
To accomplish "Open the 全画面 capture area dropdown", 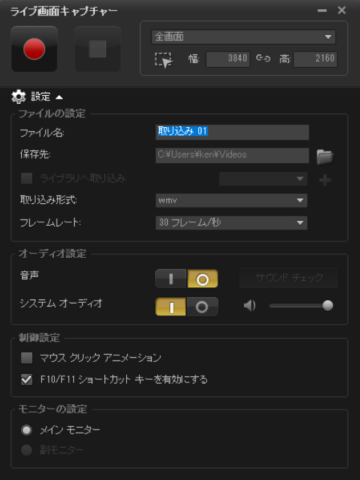I will 243,37.
